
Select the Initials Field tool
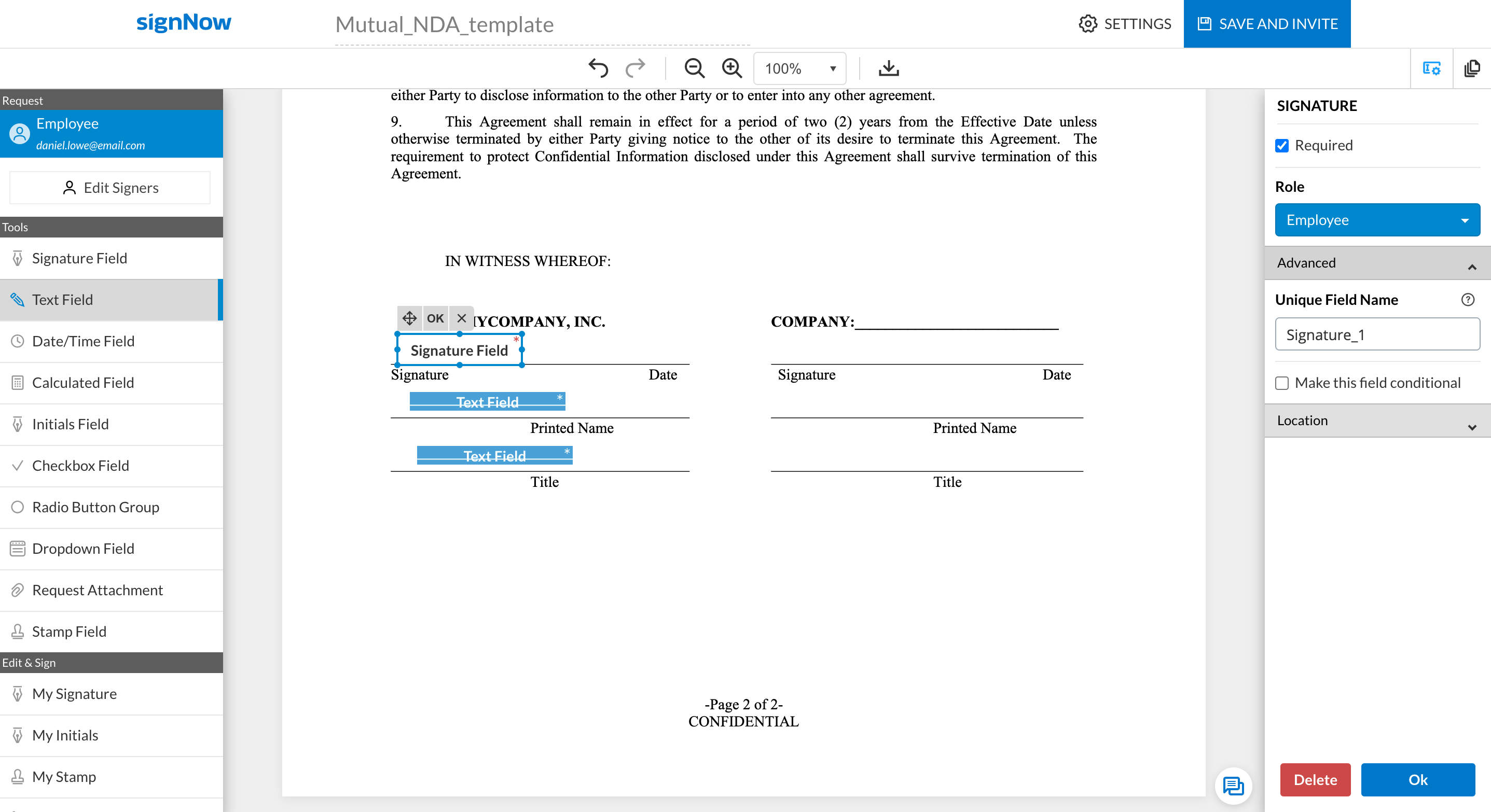(x=70, y=424)
